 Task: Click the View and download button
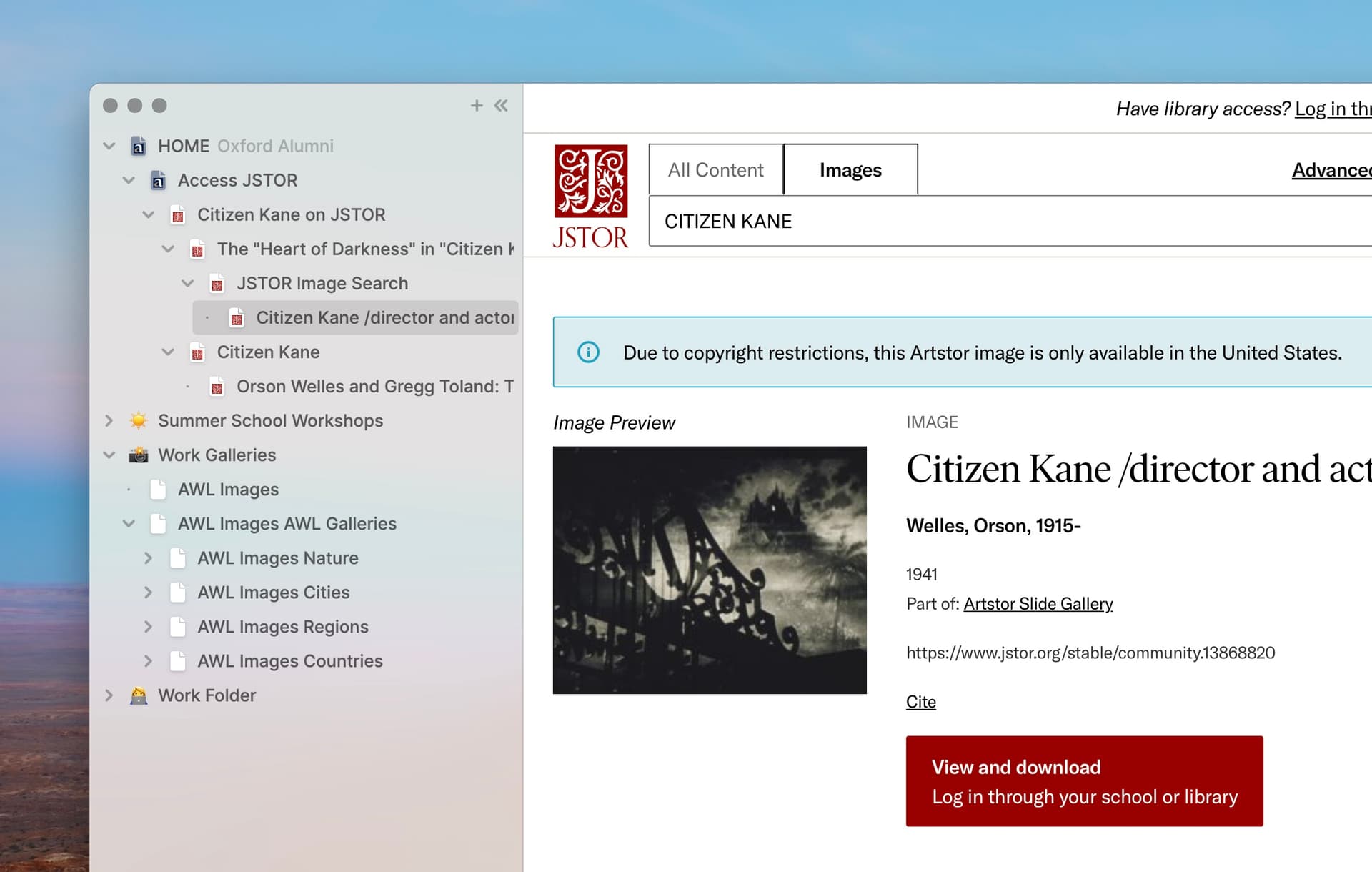tap(1083, 781)
